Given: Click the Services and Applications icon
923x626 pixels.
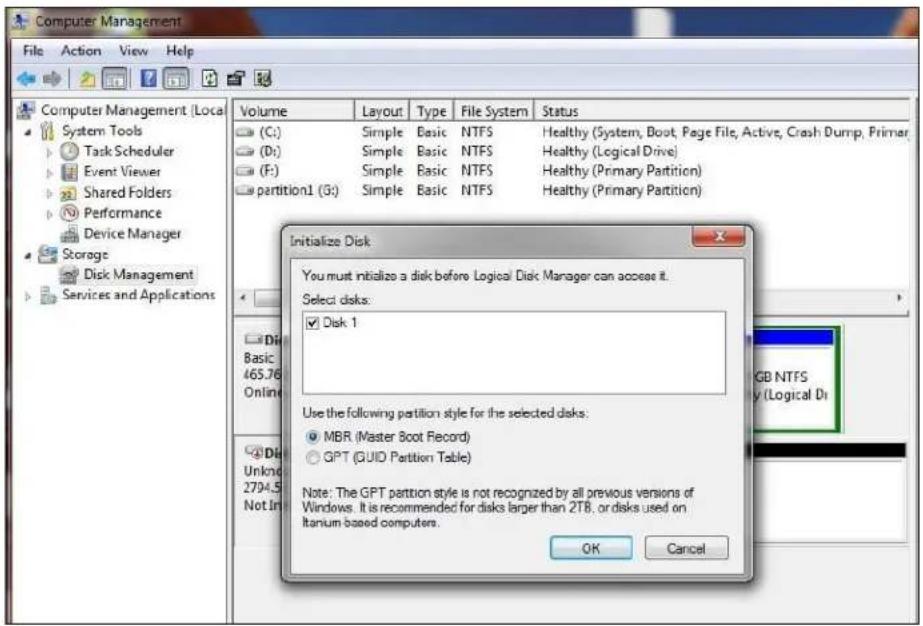Looking at the screenshot, I should click(48, 295).
